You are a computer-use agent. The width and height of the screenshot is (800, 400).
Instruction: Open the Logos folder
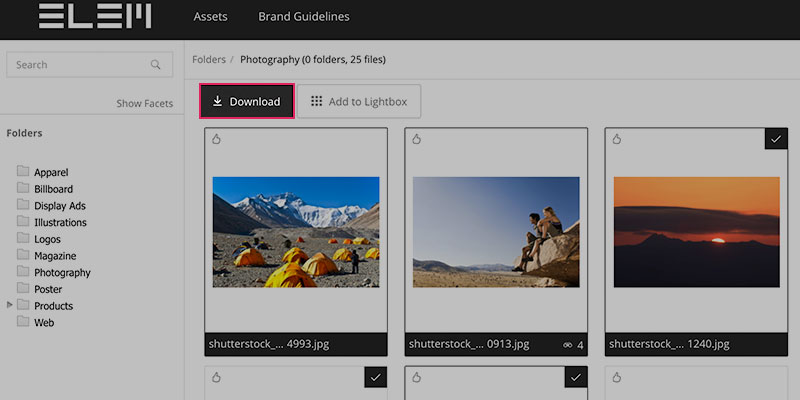[47, 239]
